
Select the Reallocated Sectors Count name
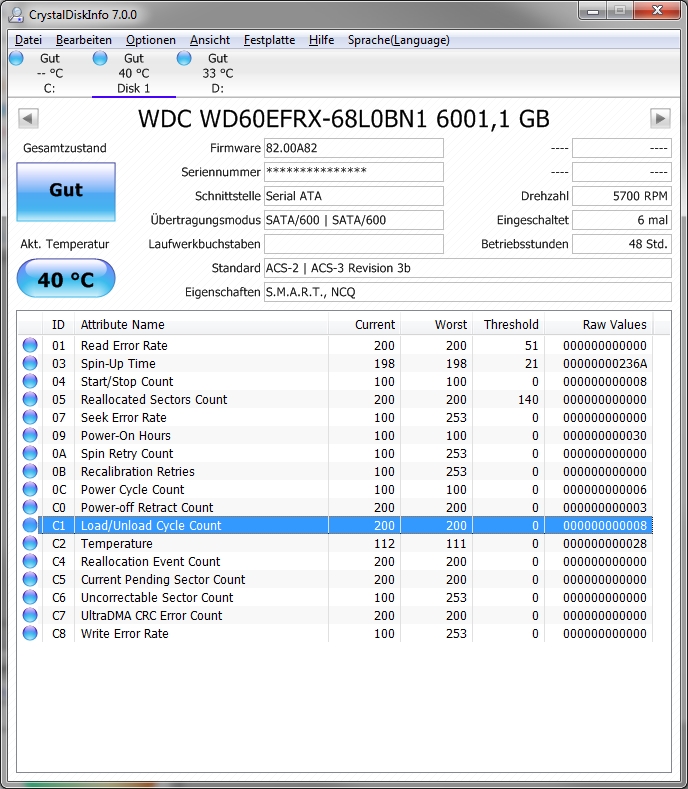pos(154,400)
